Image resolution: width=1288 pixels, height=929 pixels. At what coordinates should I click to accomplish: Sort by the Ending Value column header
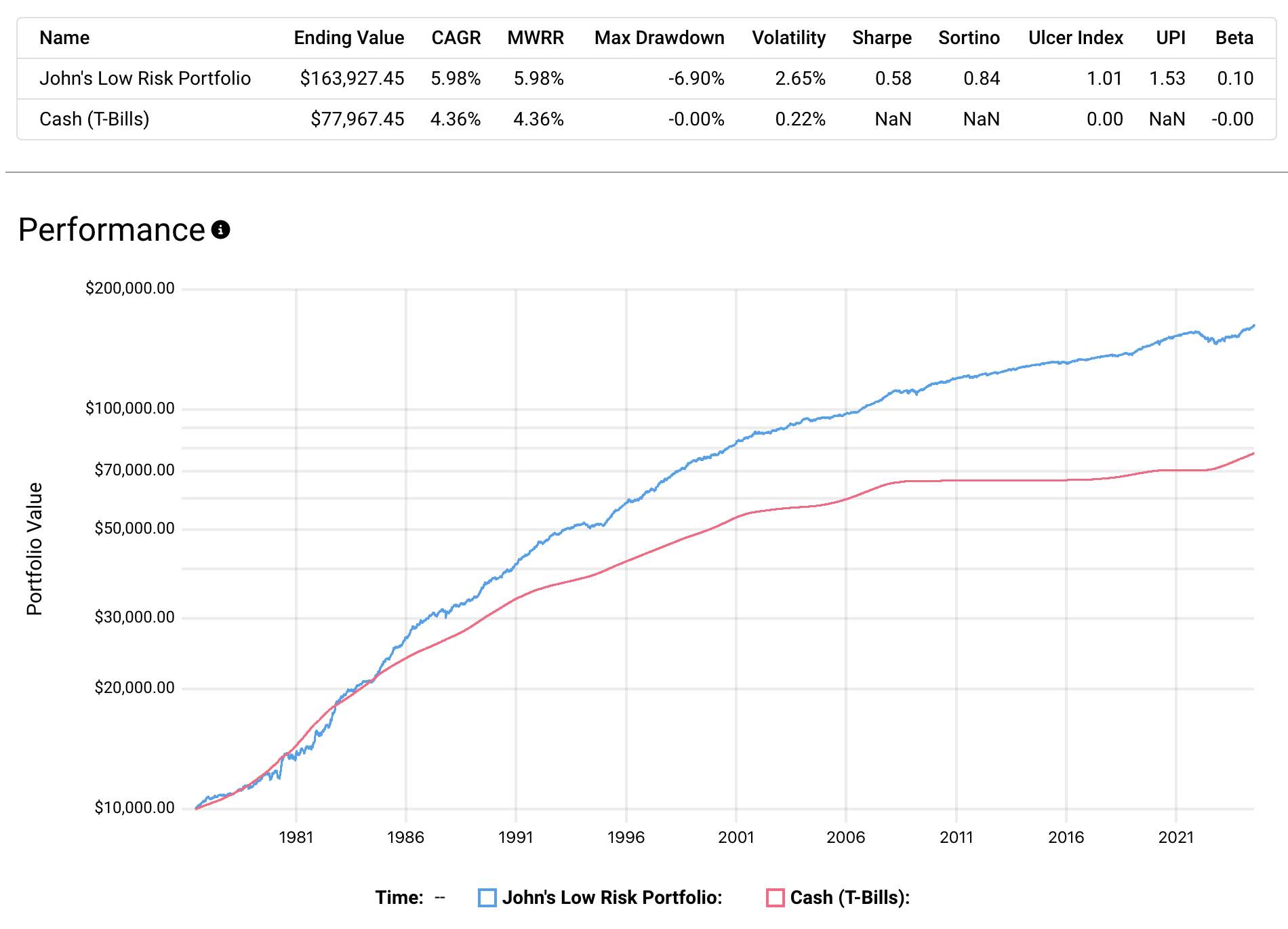348,38
